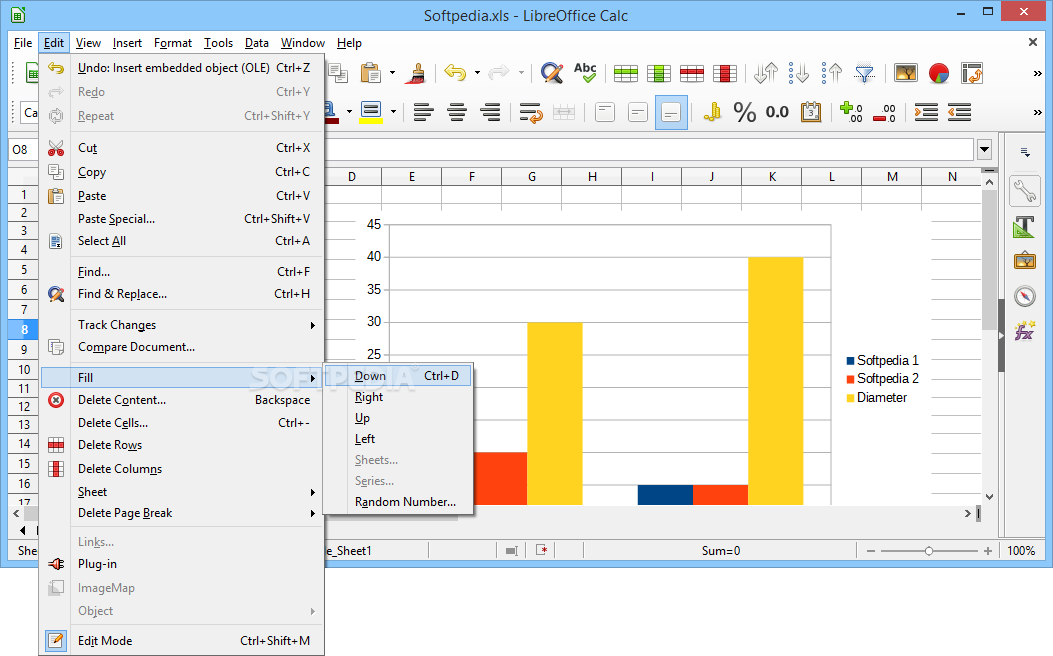Open sidebar settings menu button
Screen dimensions: 1053x656
point(1025,152)
